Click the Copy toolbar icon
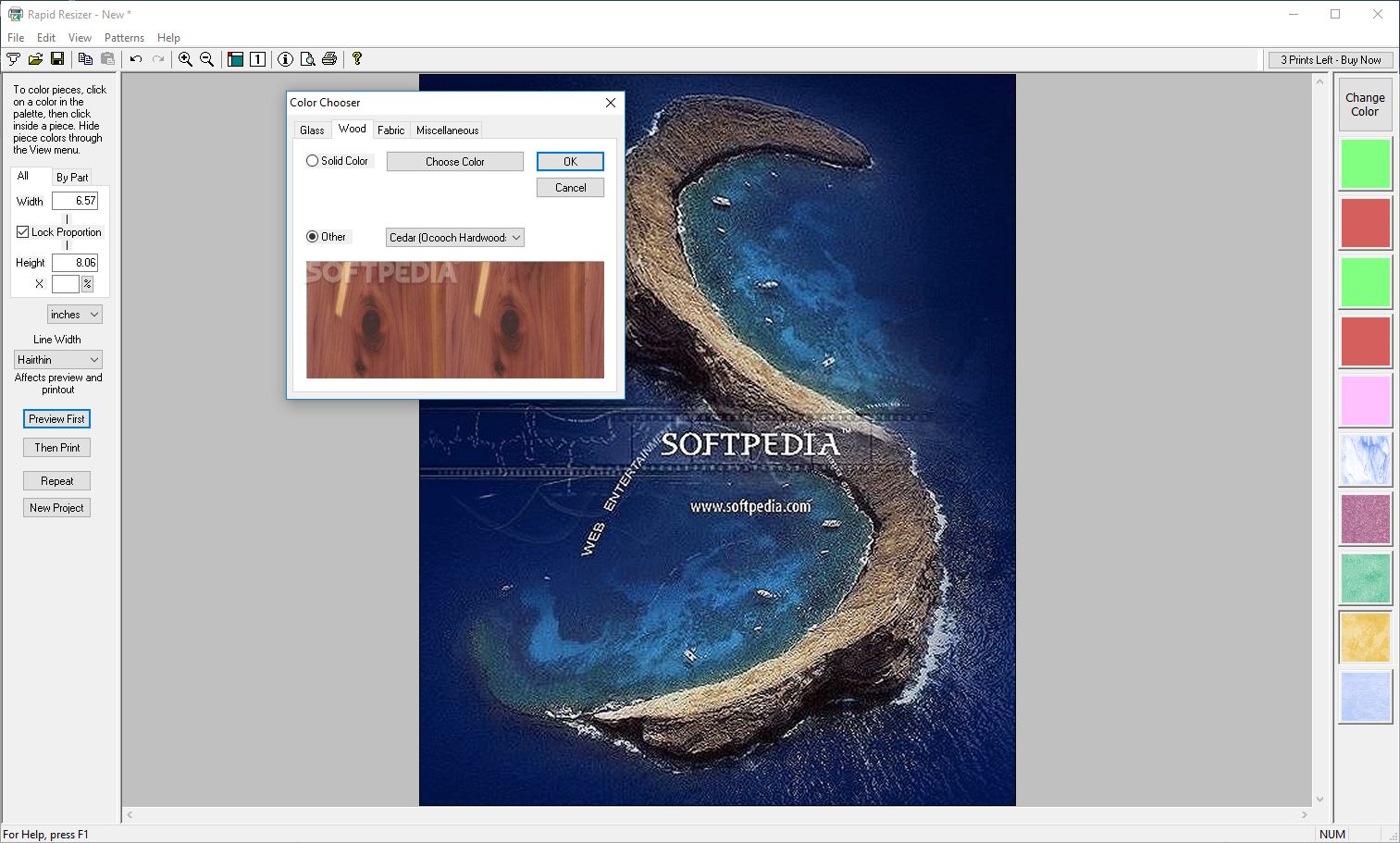1400x843 pixels. coord(85,59)
